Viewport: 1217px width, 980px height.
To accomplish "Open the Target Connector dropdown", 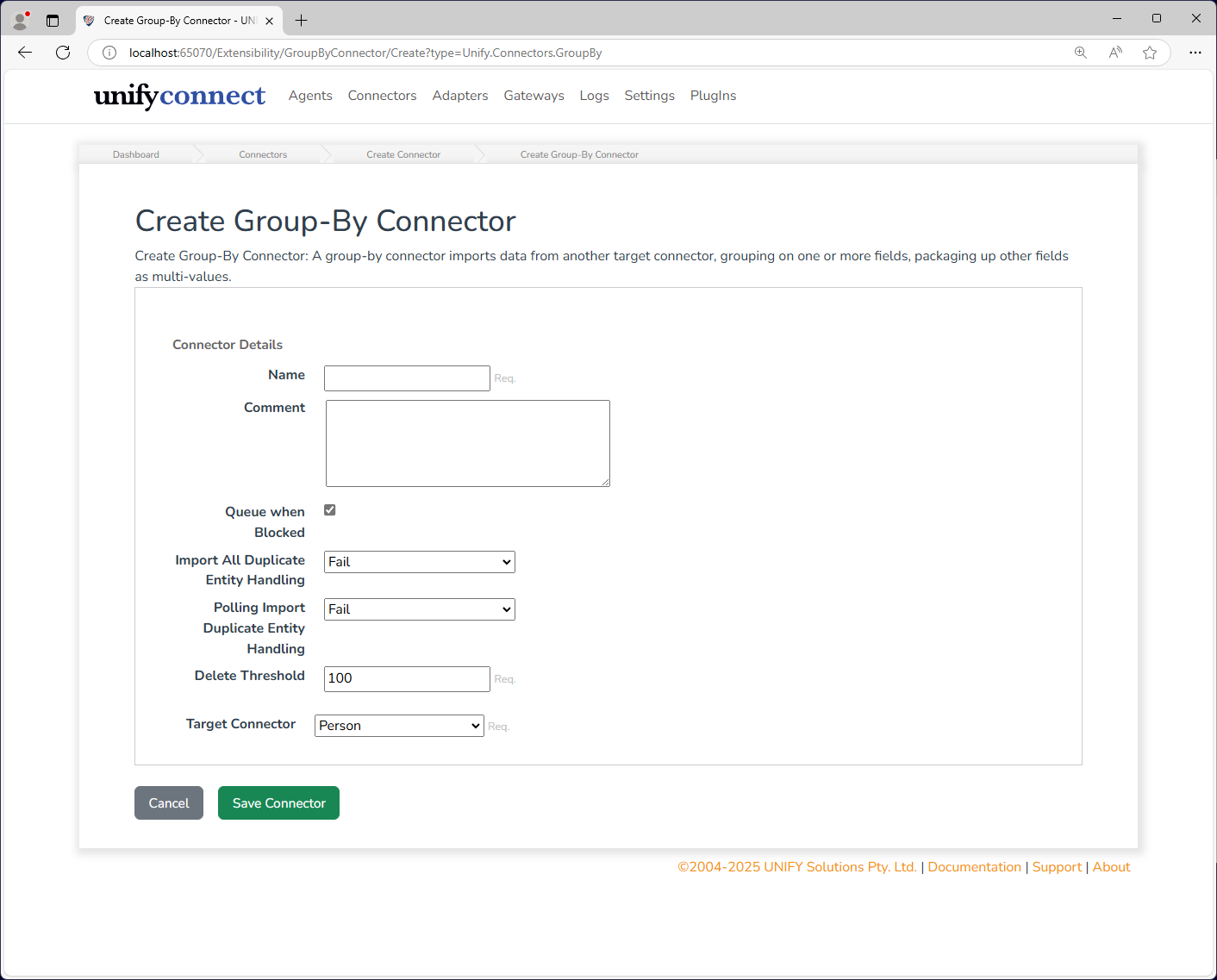I will (399, 726).
